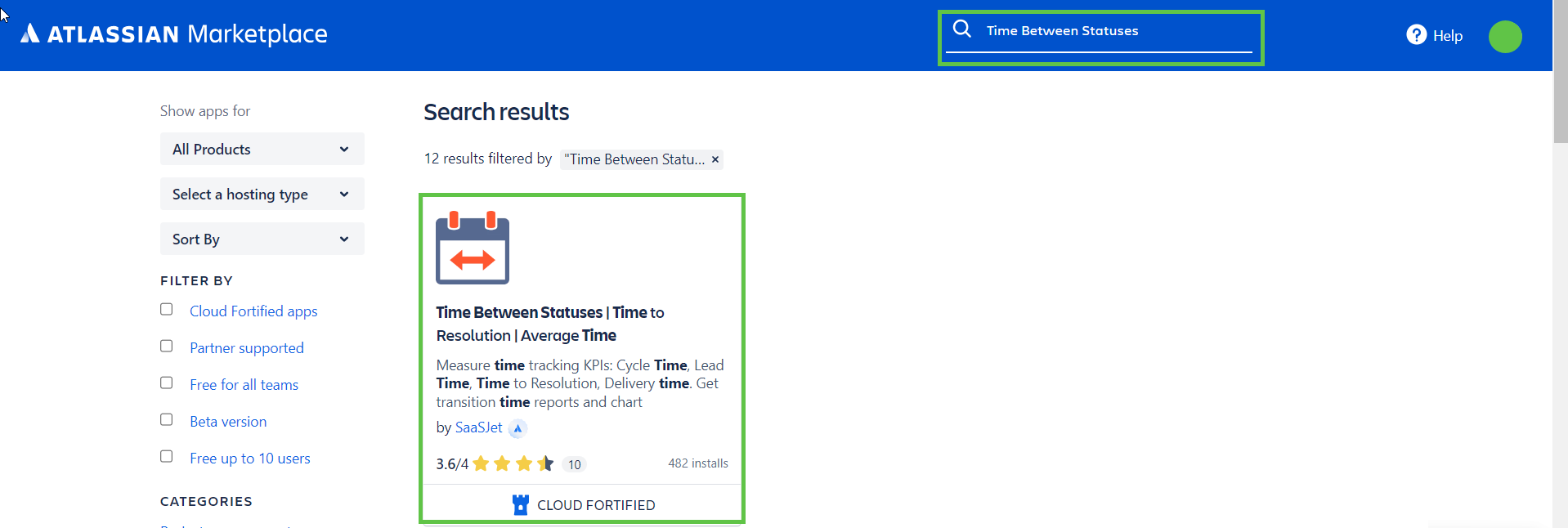Click the Partner supported filter link
The height and width of the screenshot is (528, 1568).
point(247,348)
